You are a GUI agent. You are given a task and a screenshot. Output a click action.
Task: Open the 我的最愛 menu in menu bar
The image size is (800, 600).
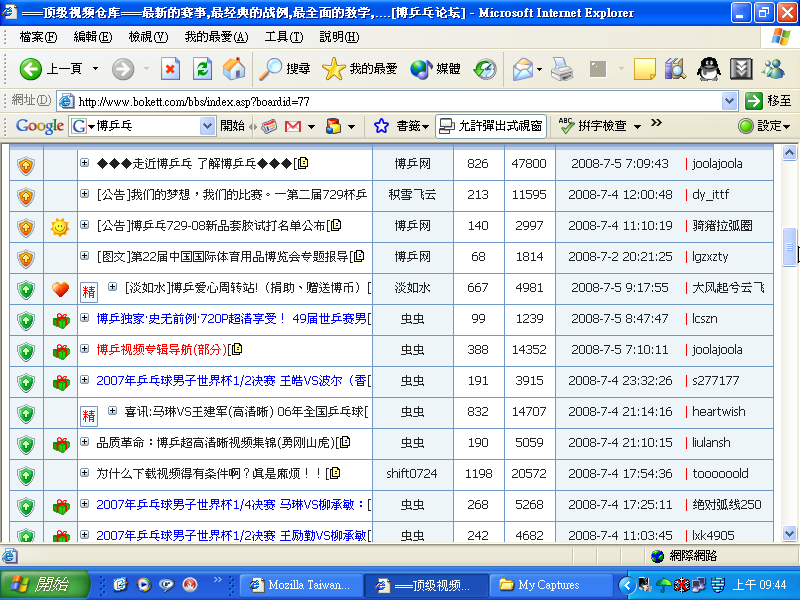pyautogui.click(x=216, y=37)
